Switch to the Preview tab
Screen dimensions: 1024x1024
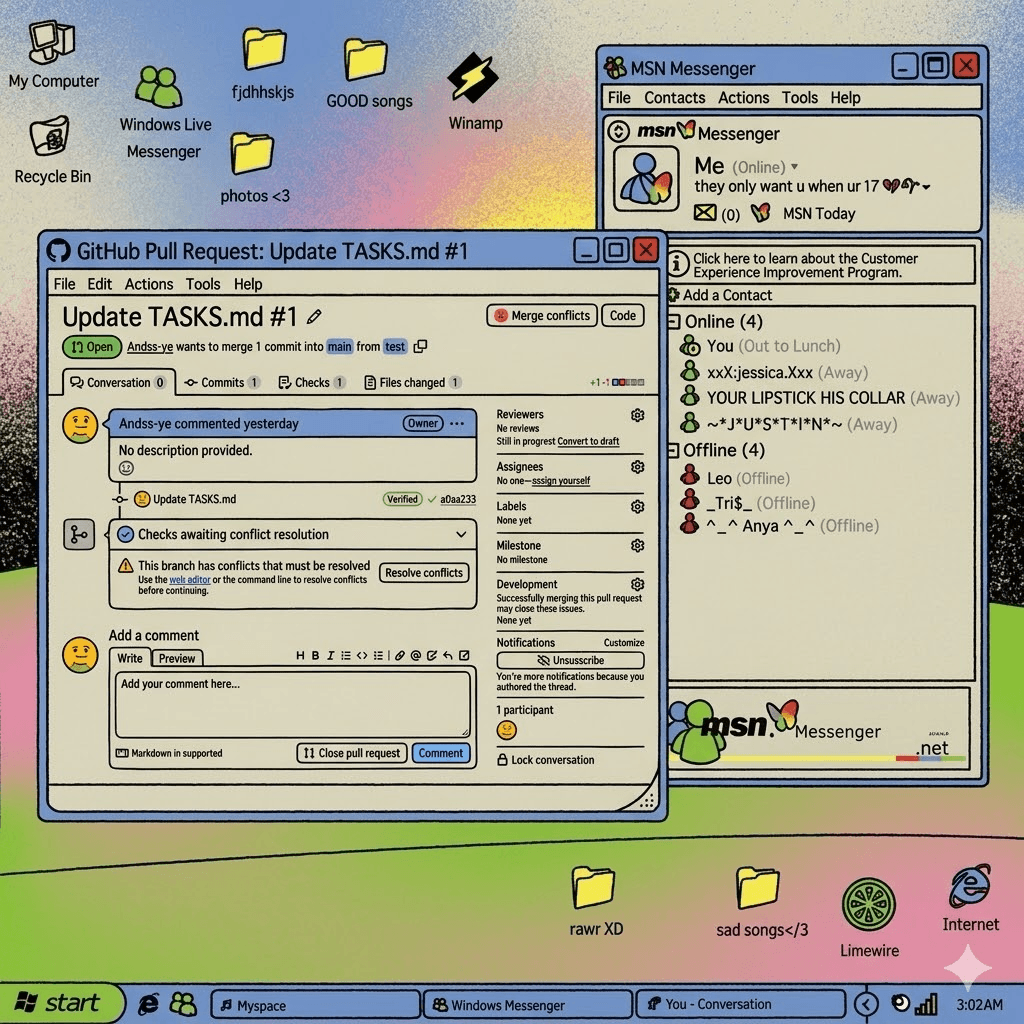[x=177, y=658]
